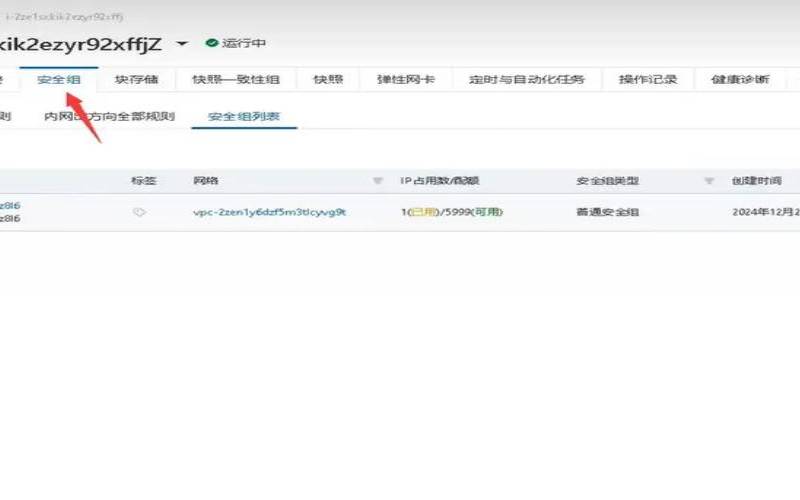Click the 标签 column header
800x500 pixels.
[143, 181]
